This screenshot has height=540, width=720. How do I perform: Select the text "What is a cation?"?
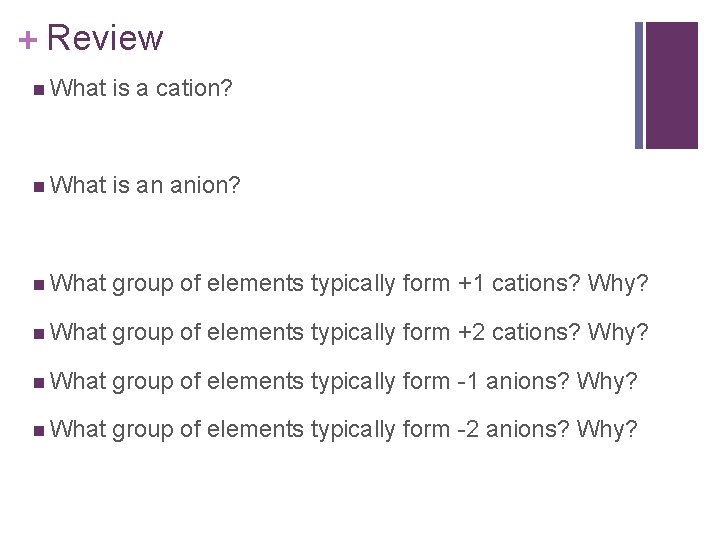[x=140, y=89]
